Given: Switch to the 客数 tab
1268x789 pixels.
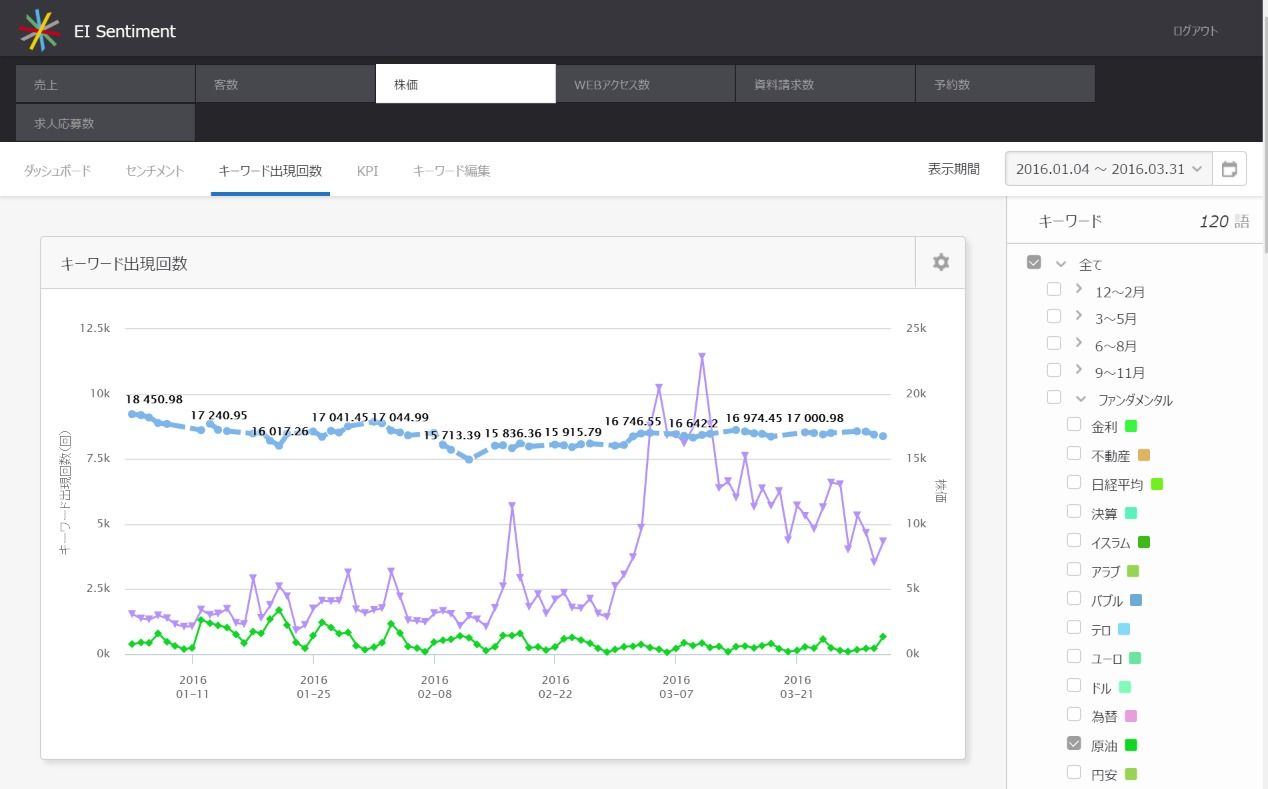Looking at the screenshot, I should click(x=285, y=84).
